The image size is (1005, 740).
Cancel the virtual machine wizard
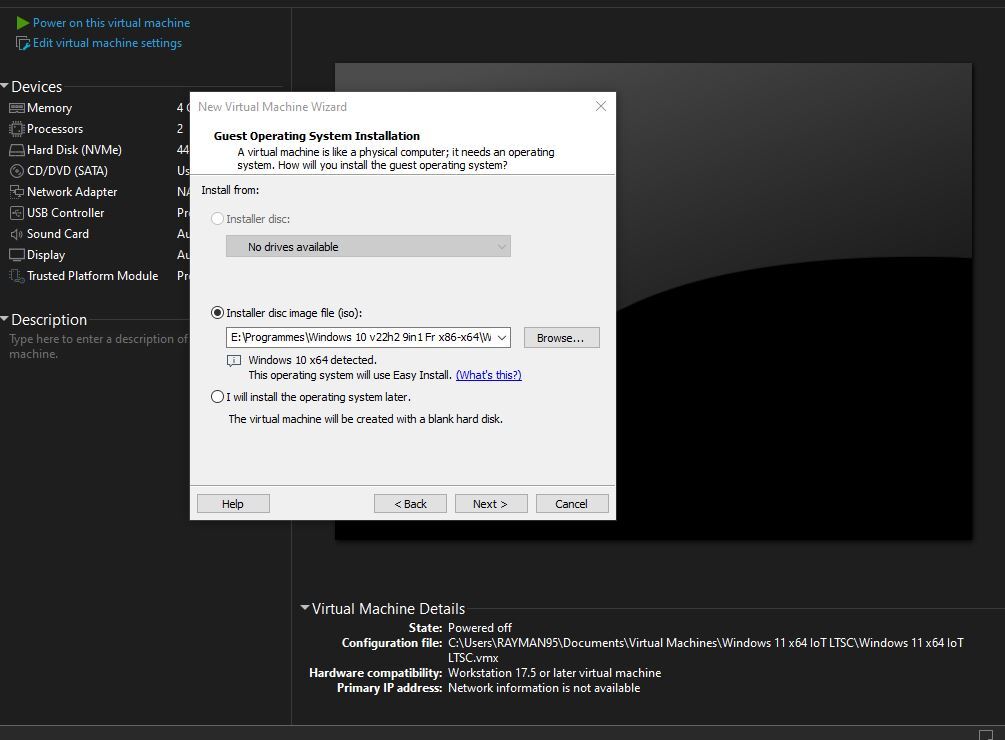coord(572,504)
